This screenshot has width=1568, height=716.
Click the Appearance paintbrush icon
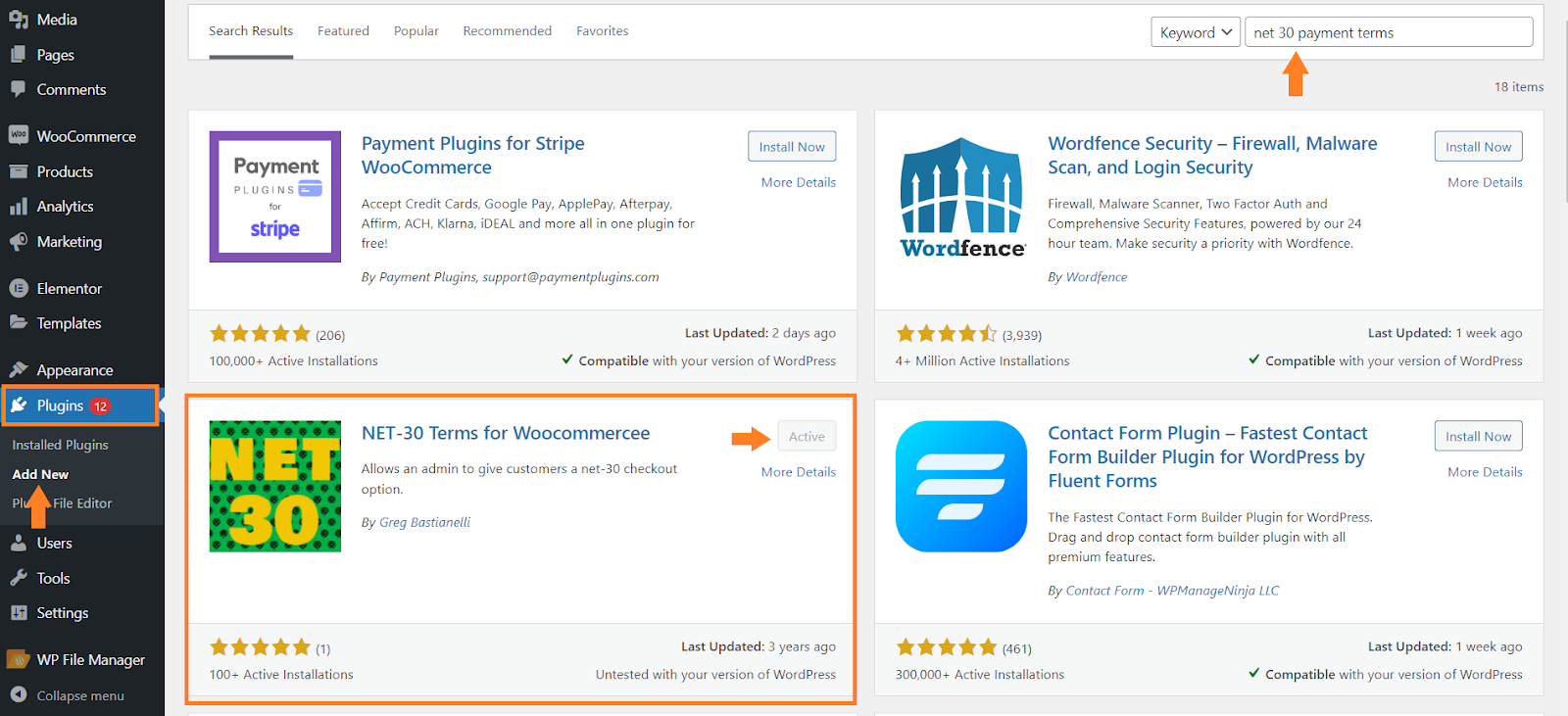point(18,370)
